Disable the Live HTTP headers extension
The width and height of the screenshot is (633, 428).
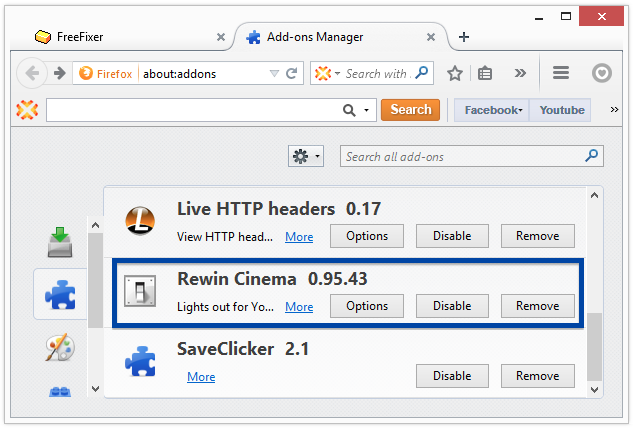[x=452, y=236]
